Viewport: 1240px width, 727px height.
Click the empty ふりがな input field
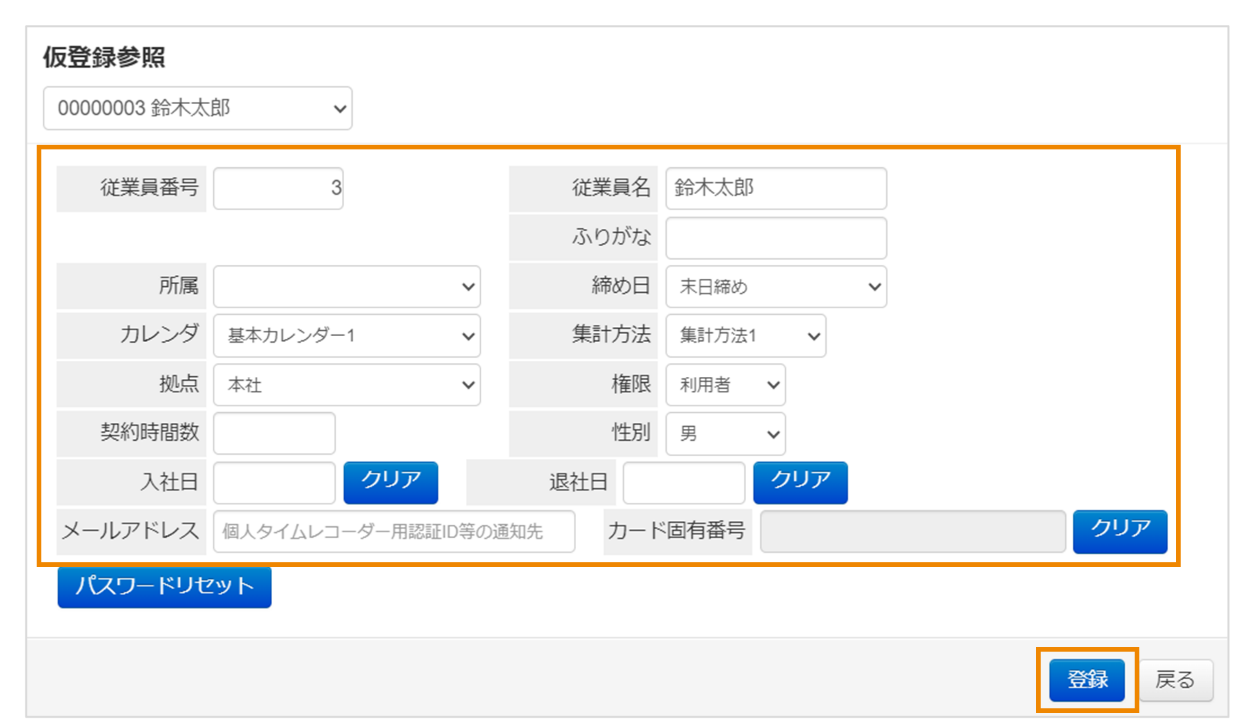[x=776, y=237]
